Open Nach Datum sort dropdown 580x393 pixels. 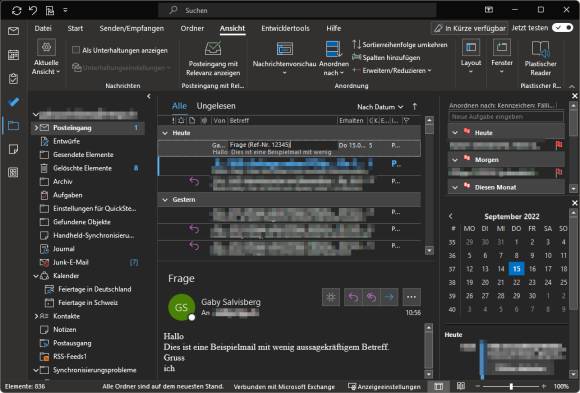[380, 107]
